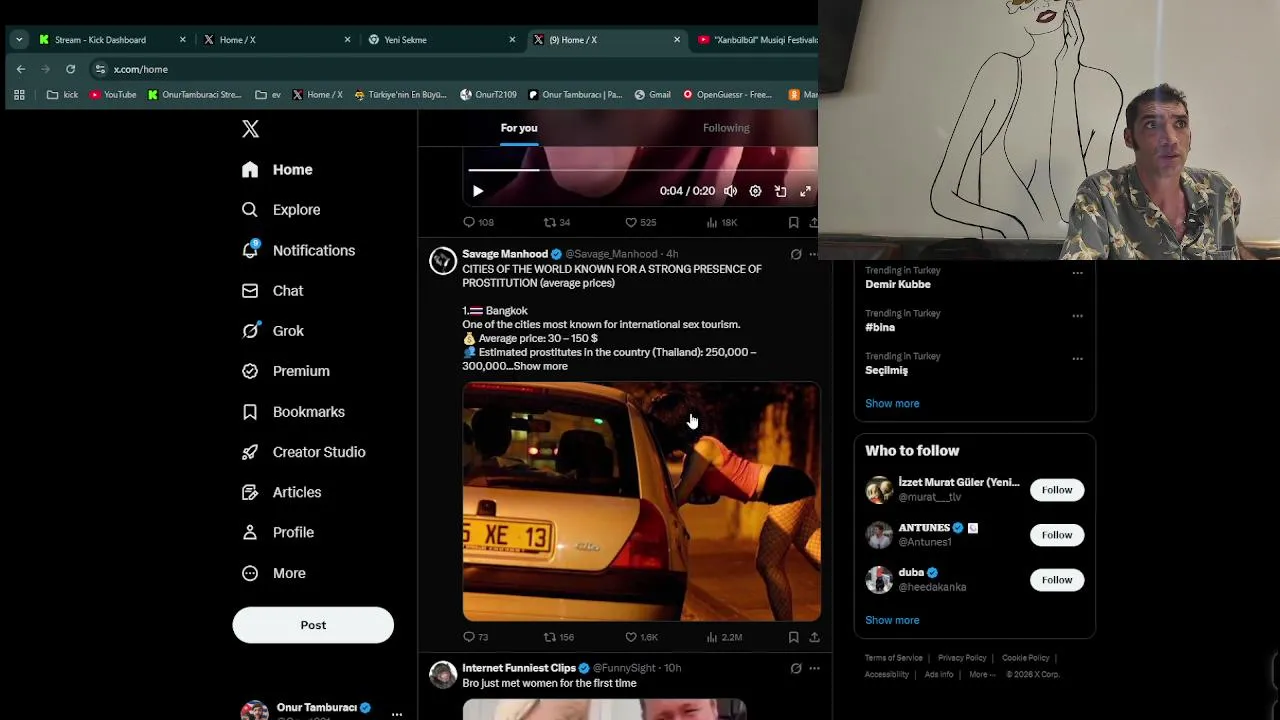Open more options on Funniest Clips post
Viewport: 1280px width, 720px height.
[814, 668]
